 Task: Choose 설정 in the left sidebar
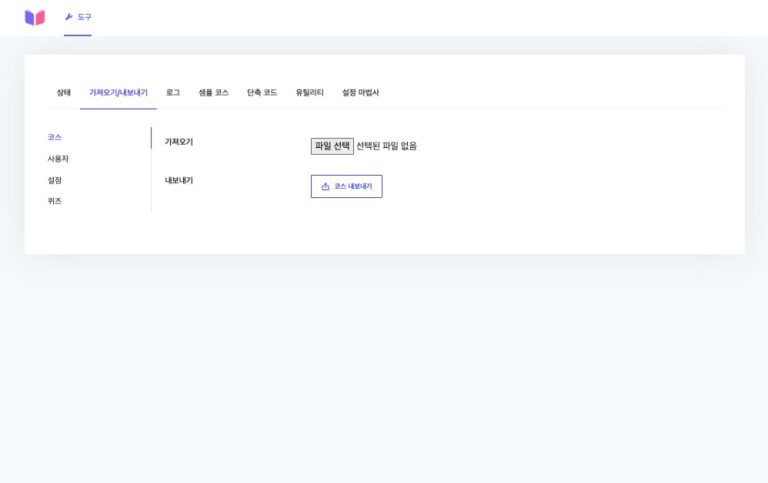click(55, 180)
